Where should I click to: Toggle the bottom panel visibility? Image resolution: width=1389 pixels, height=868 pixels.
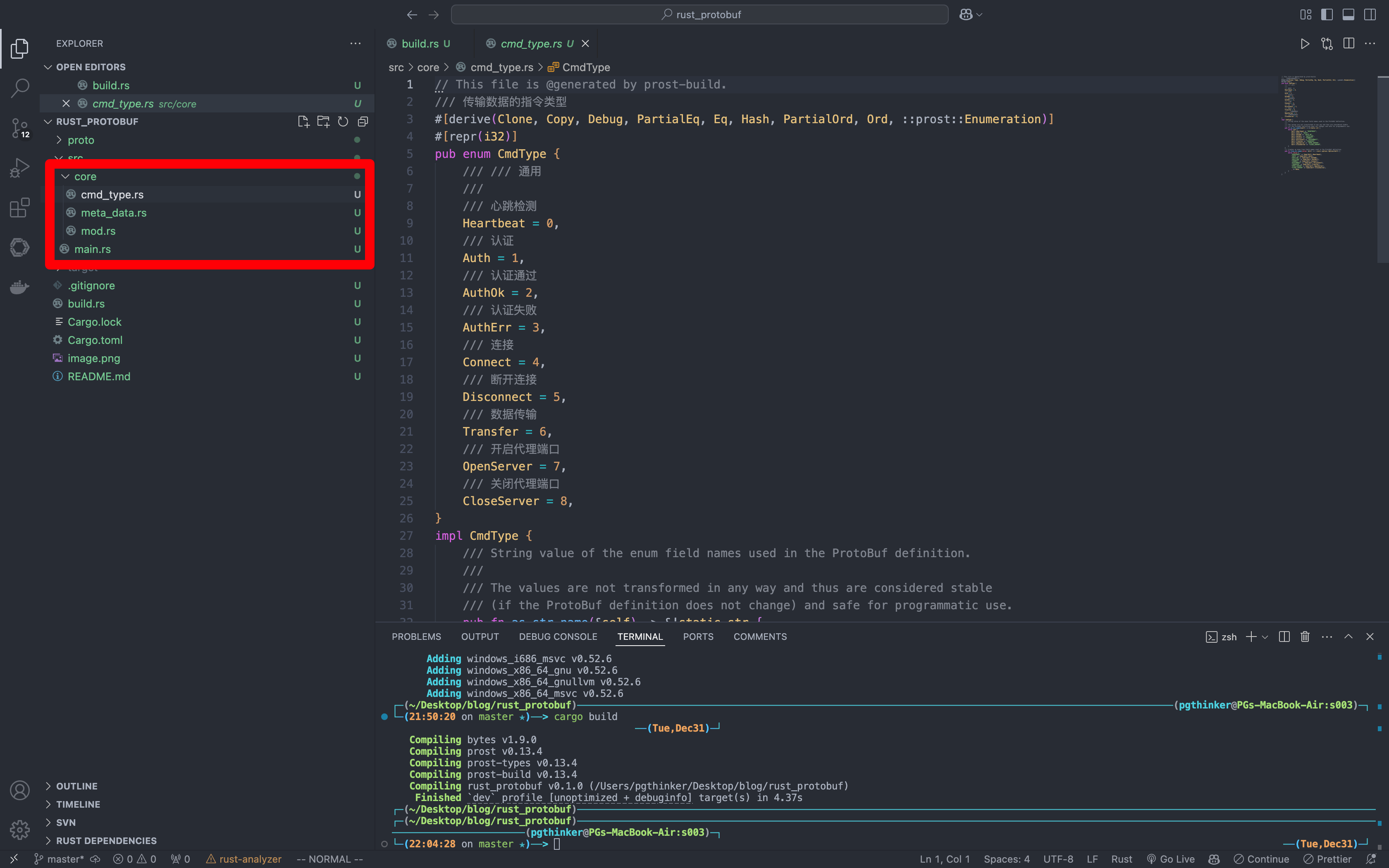pyautogui.click(x=1348, y=14)
